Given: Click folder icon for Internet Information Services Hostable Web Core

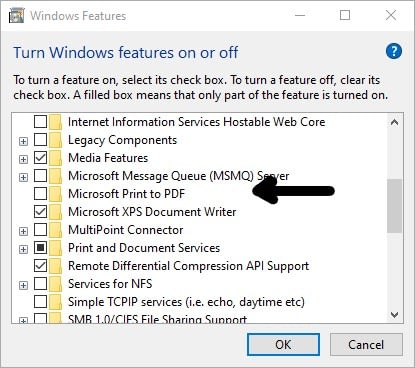Looking at the screenshot, I should point(55,122).
